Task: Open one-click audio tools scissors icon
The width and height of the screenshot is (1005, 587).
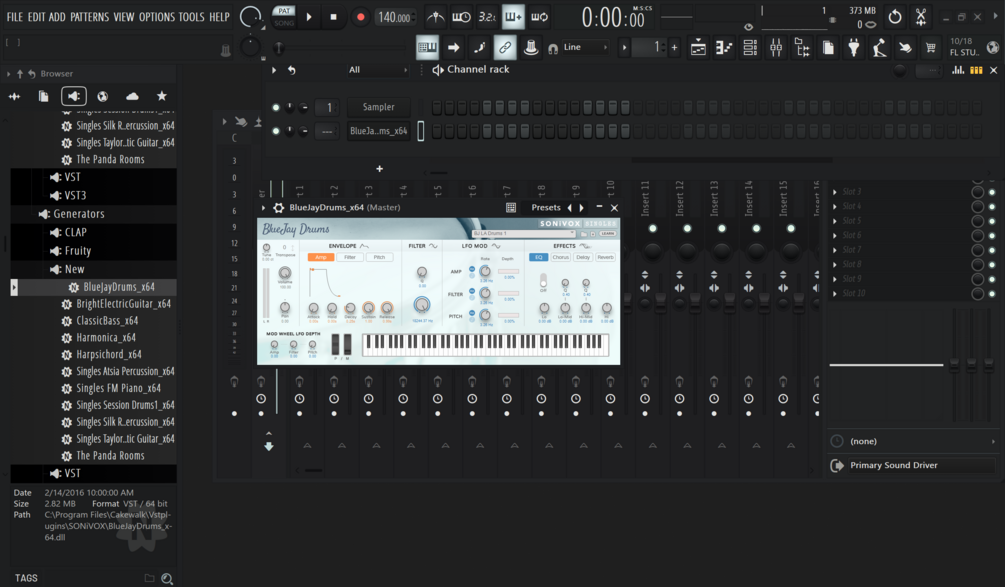Action: [921, 17]
